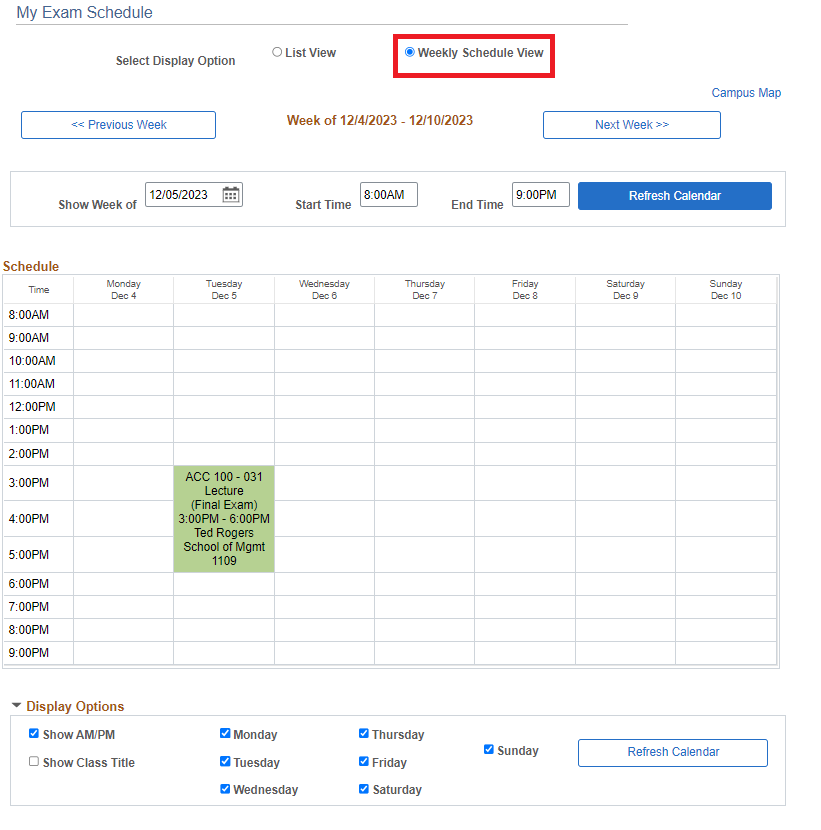The height and width of the screenshot is (830, 821).
Task: Uncheck the Show AM/PM checkbox
Action: (34, 734)
